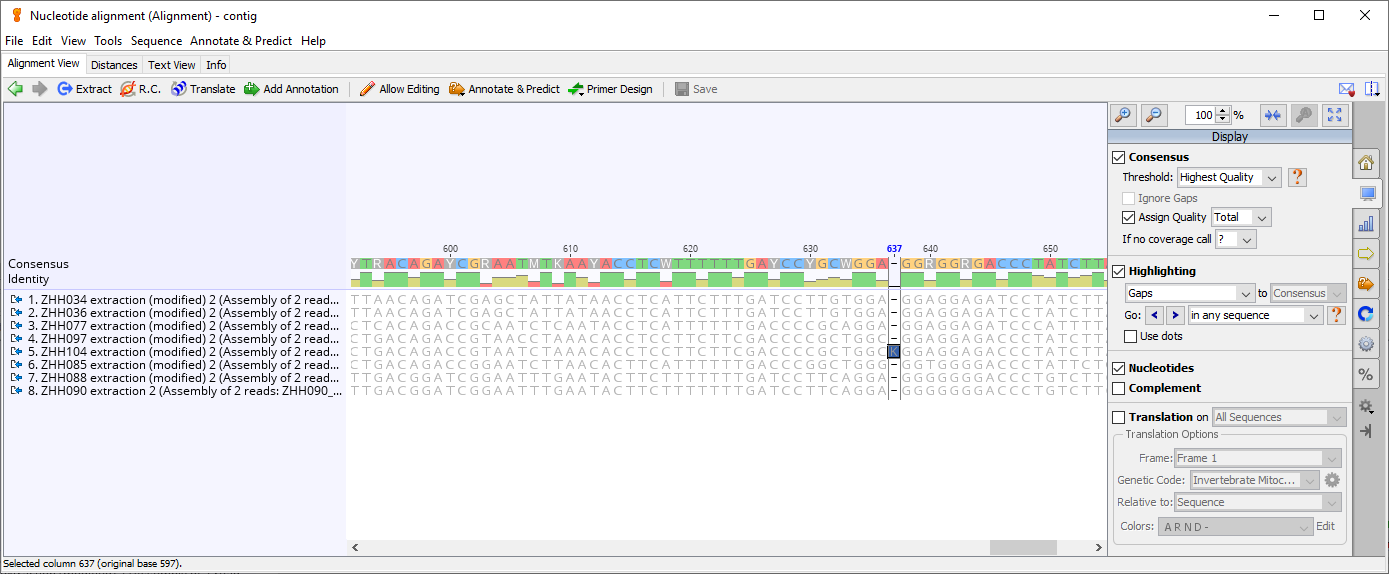
Task: Go to previous highlighted gap arrow
Action: tap(1155, 315)
